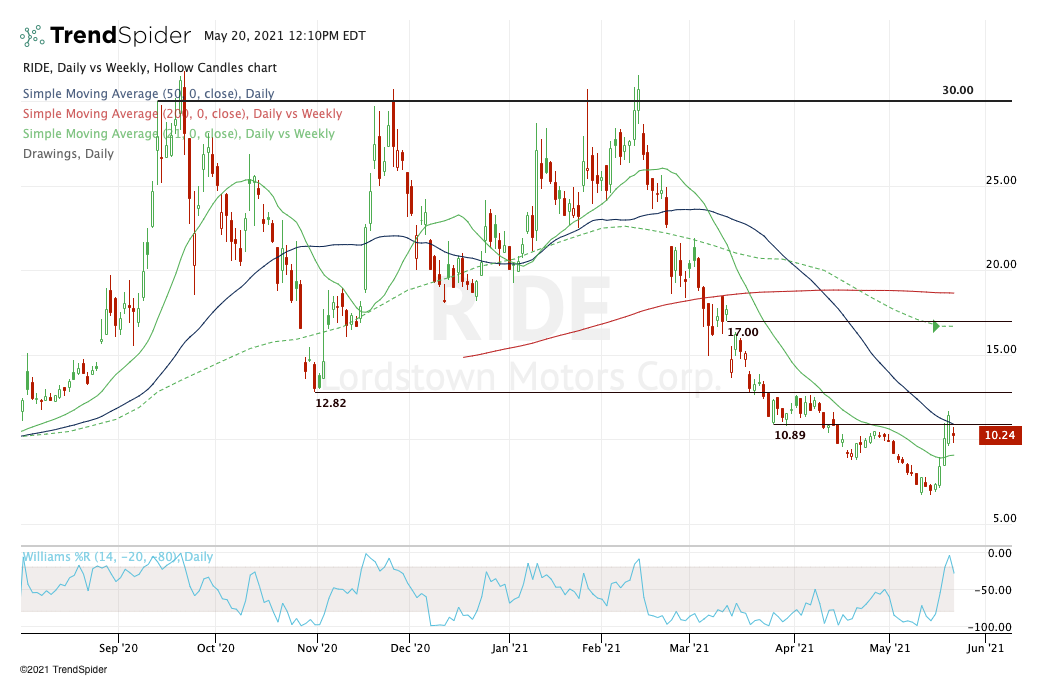Select the Simple Moving Average 200 legend entry
1042x679 pixels.
click(x=182, y=114)
